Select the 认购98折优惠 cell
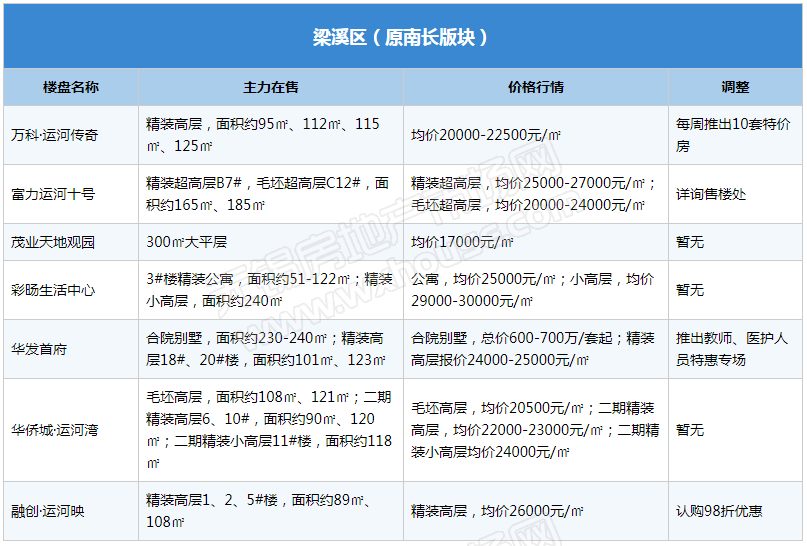 pyautogui.click(x=719, y=511)
